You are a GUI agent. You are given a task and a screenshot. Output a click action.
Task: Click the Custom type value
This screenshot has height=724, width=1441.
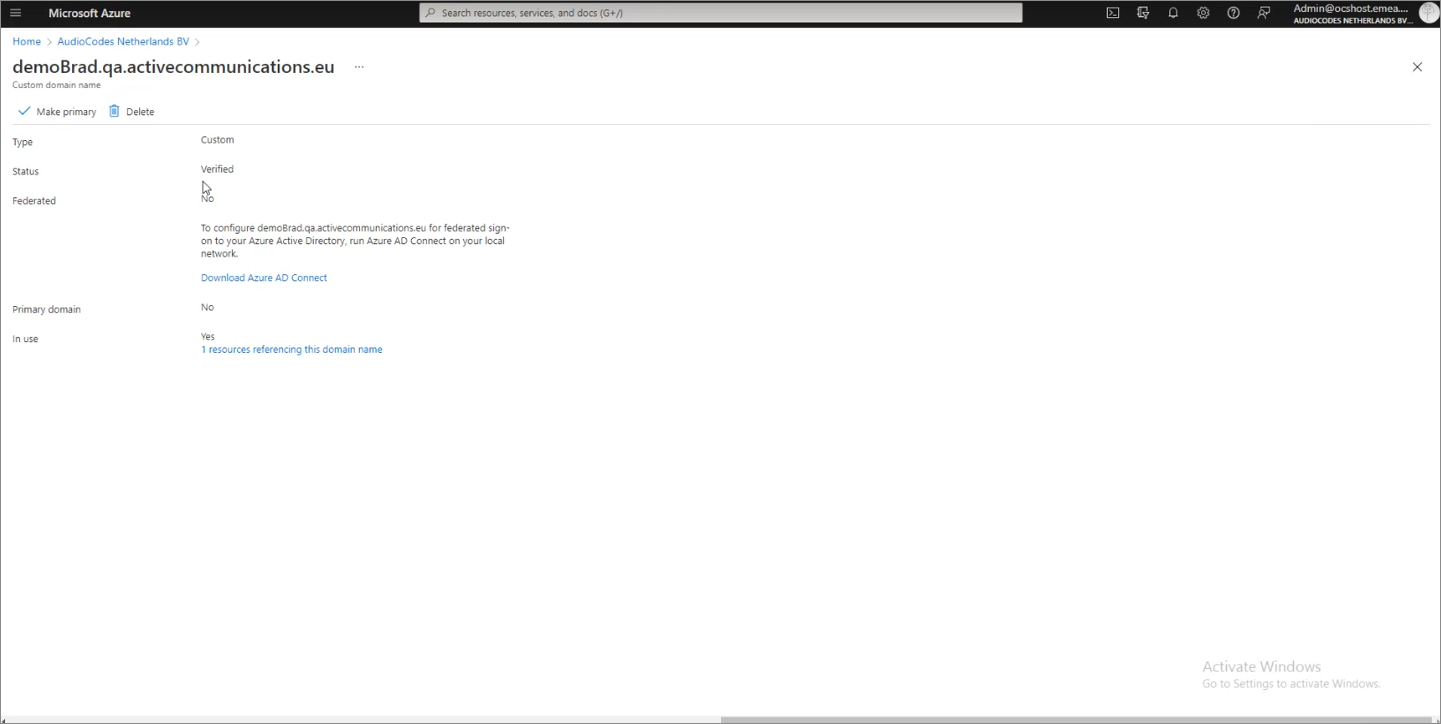point(217,140)
